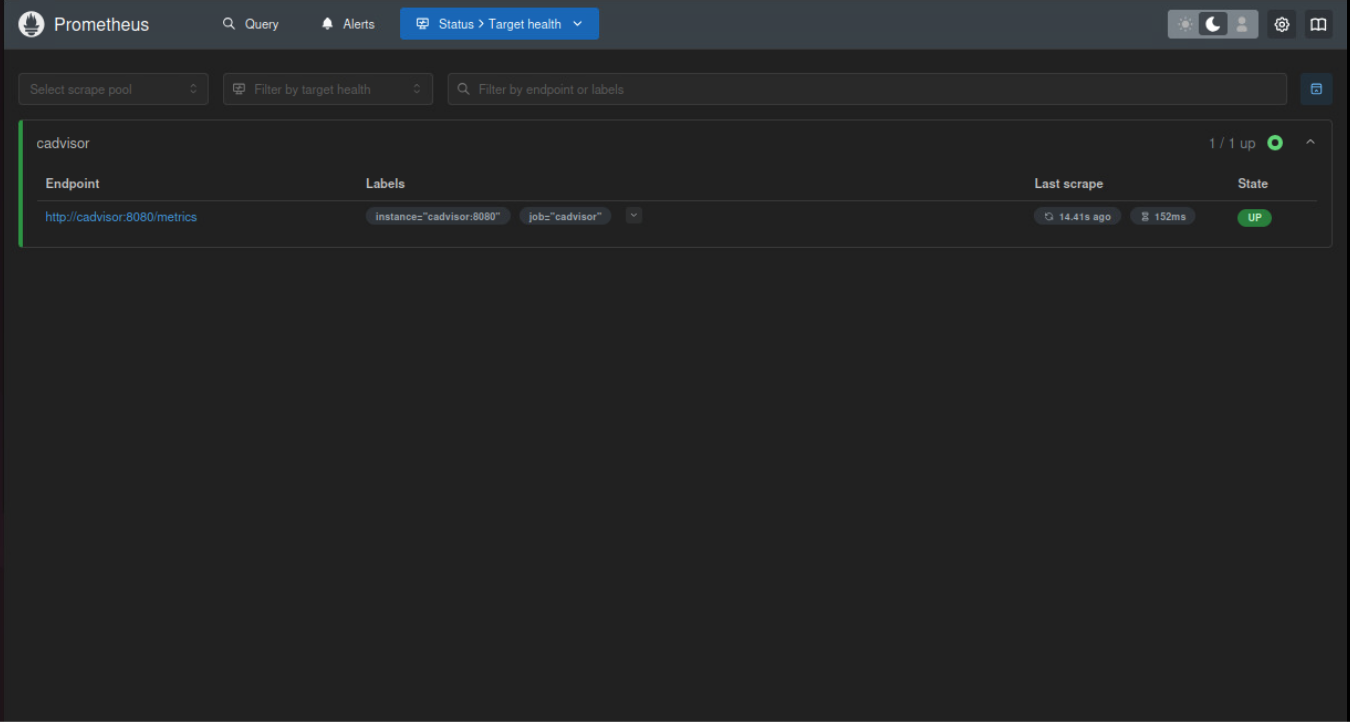Open the Query page

click(251, 24)
